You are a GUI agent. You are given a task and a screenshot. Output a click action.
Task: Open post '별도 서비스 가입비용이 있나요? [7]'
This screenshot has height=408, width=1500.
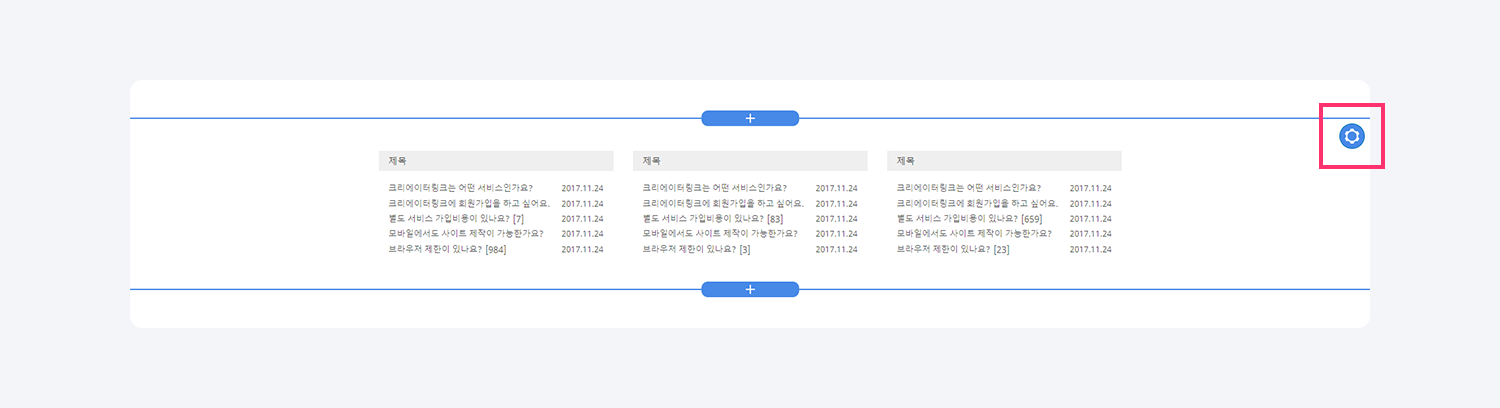[456, 219]
